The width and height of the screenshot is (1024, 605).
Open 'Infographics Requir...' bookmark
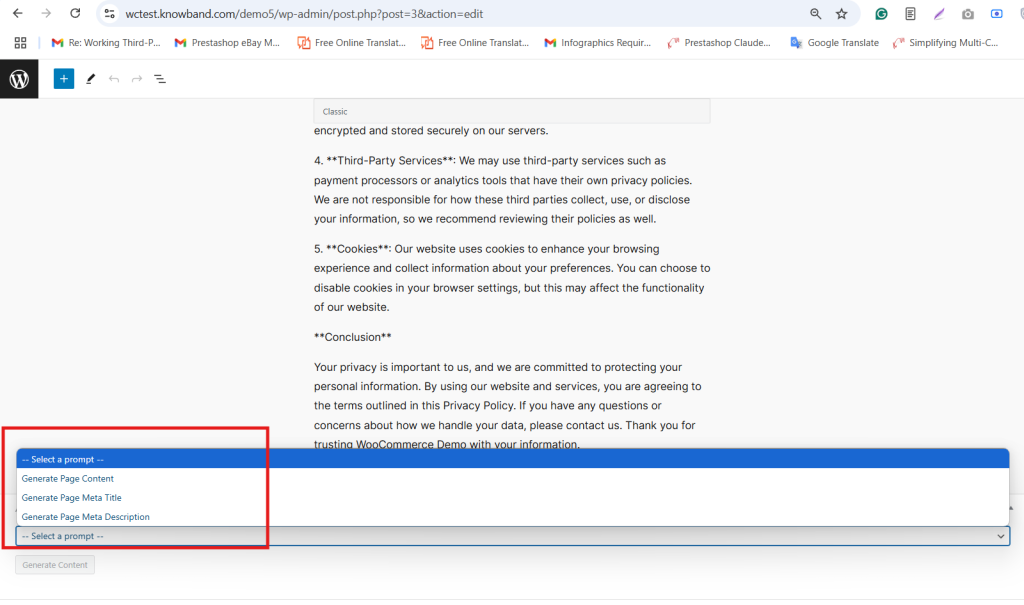click(598, 42)
